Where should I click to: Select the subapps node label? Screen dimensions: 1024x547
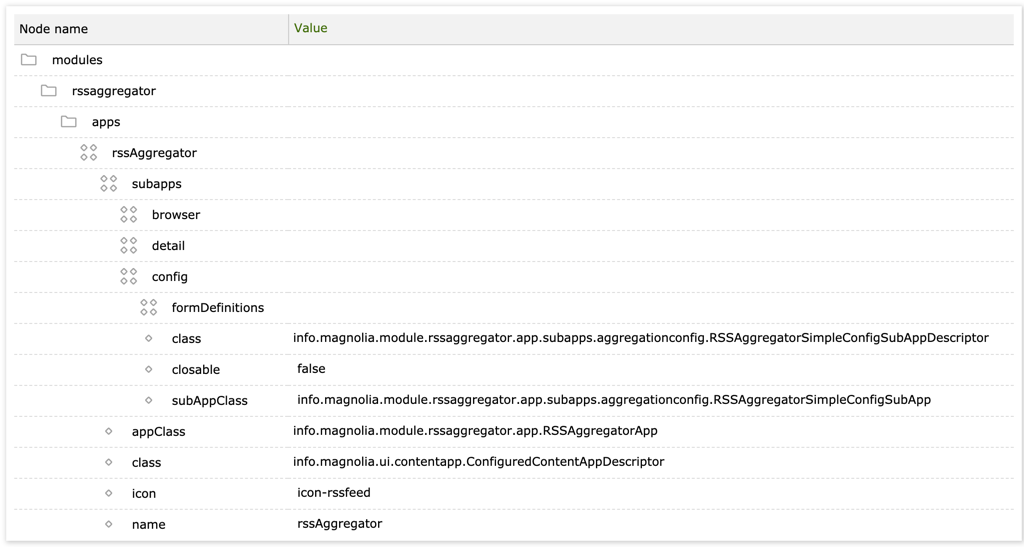tap(157, 184)
